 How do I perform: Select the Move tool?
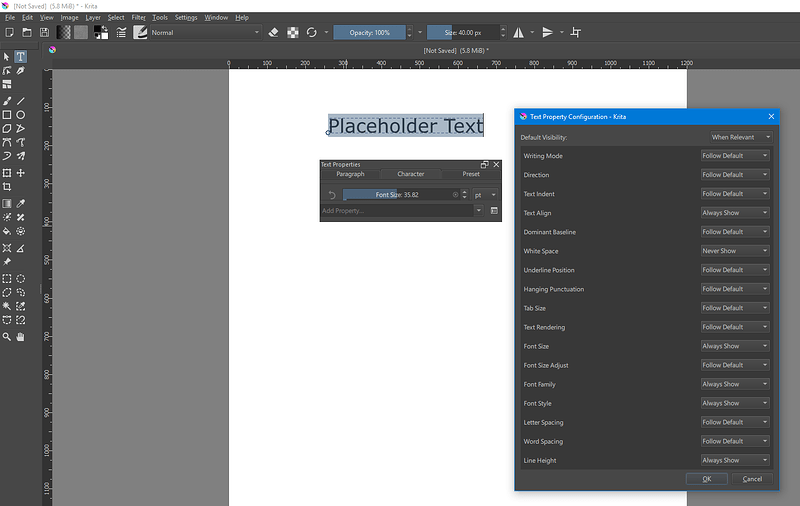point(20,173)
